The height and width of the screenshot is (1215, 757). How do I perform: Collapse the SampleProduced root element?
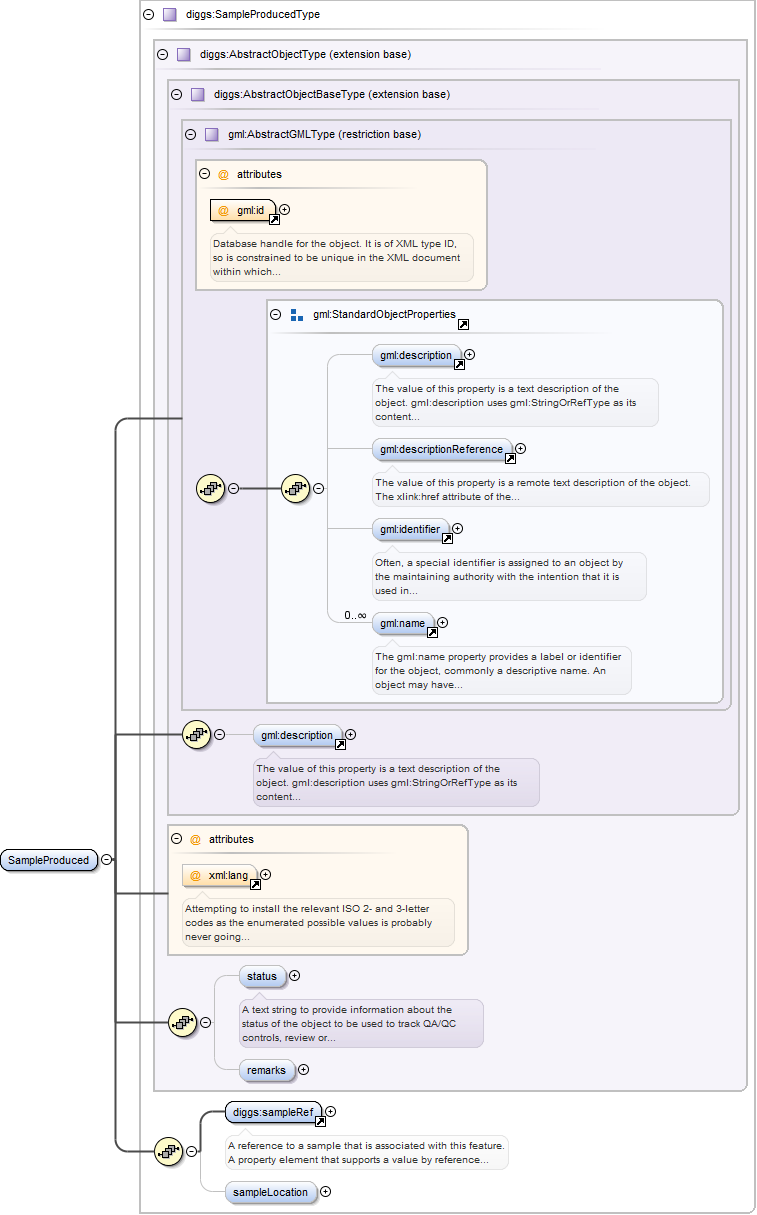(x=107, y=859)
